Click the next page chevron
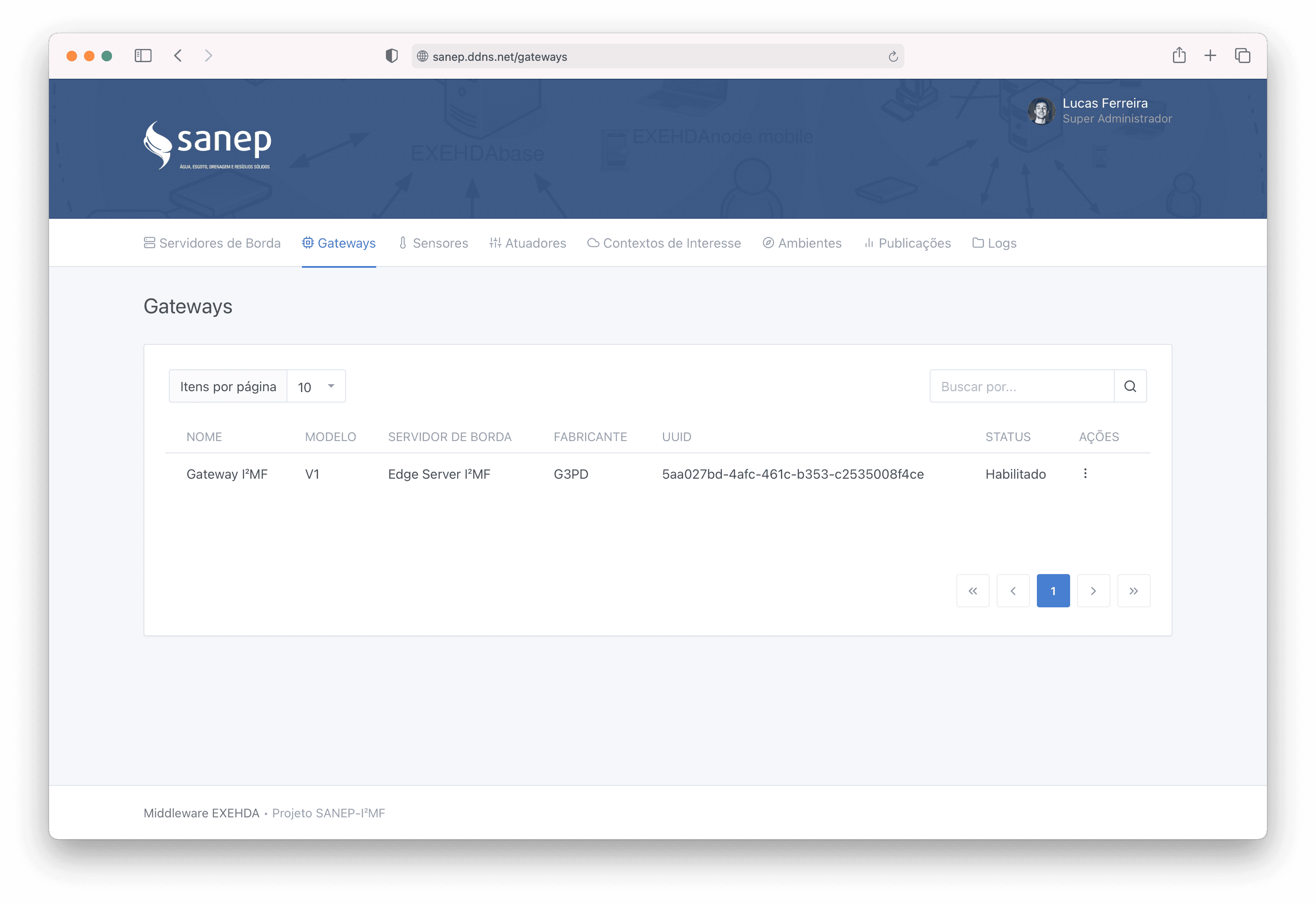 (1093, 591)
